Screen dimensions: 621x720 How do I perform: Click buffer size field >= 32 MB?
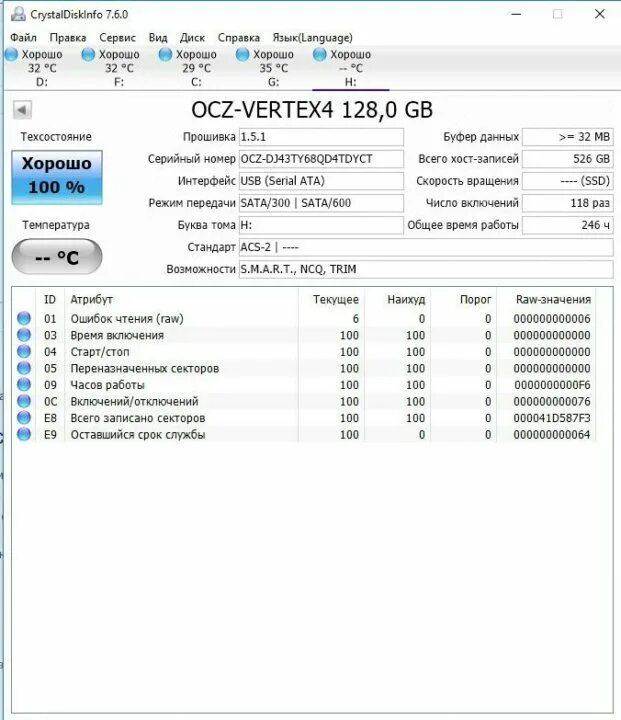coord(568,137)
